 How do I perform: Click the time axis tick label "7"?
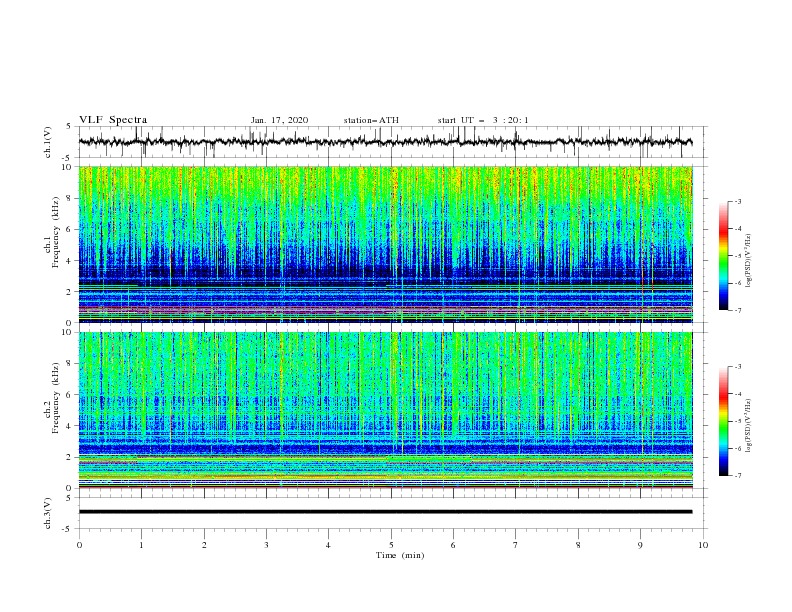pos(516,545)
